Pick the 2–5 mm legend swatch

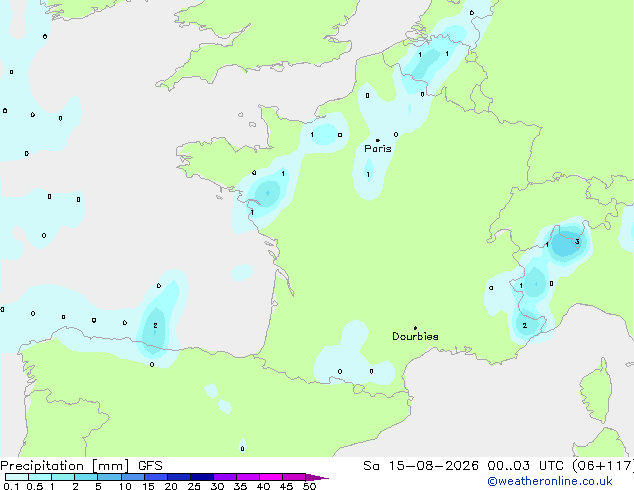[86, 477]
